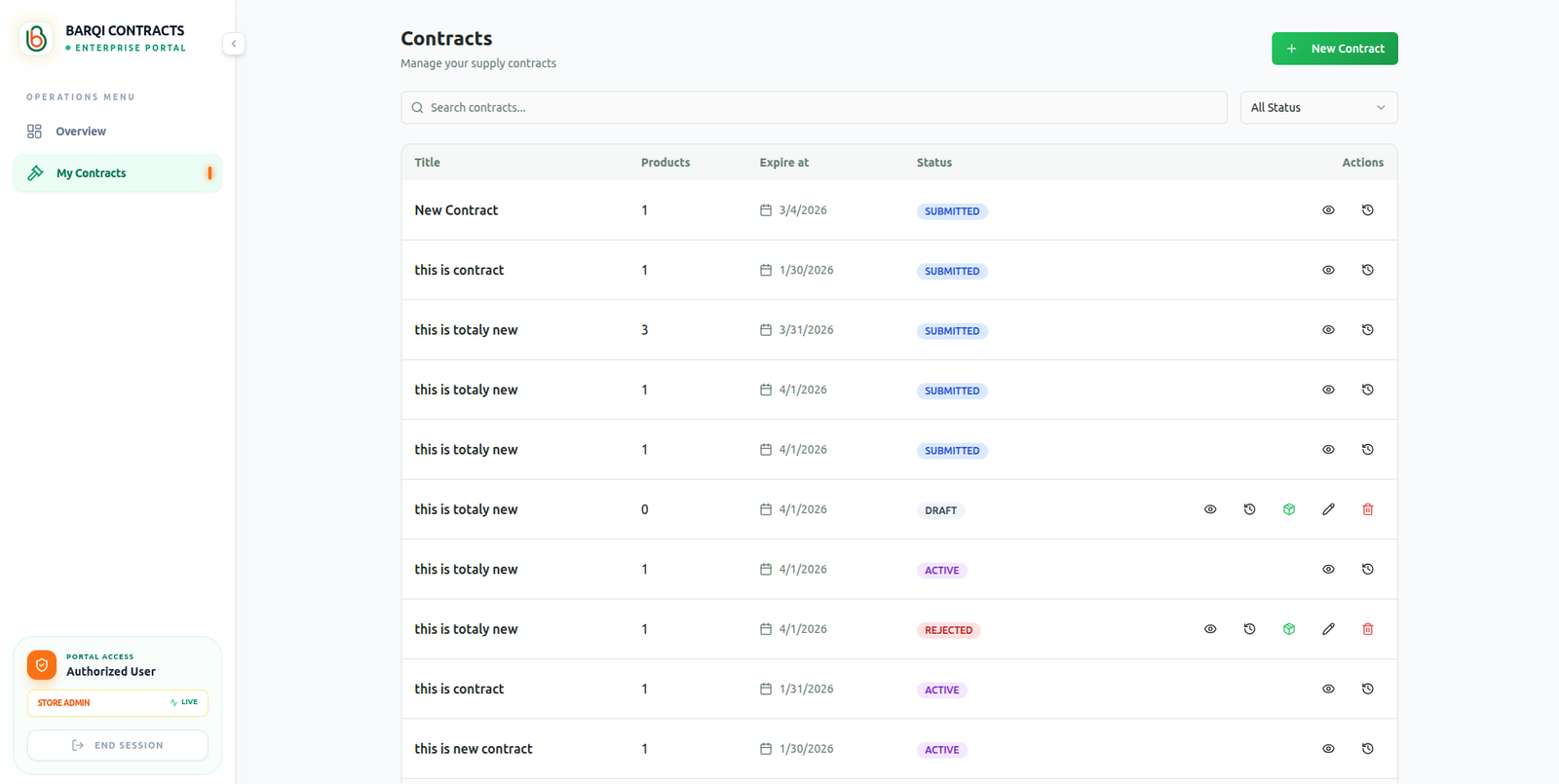Click the Search contracts input field
This screenshot has height=784, width=1559.
(x=814, y=107)
